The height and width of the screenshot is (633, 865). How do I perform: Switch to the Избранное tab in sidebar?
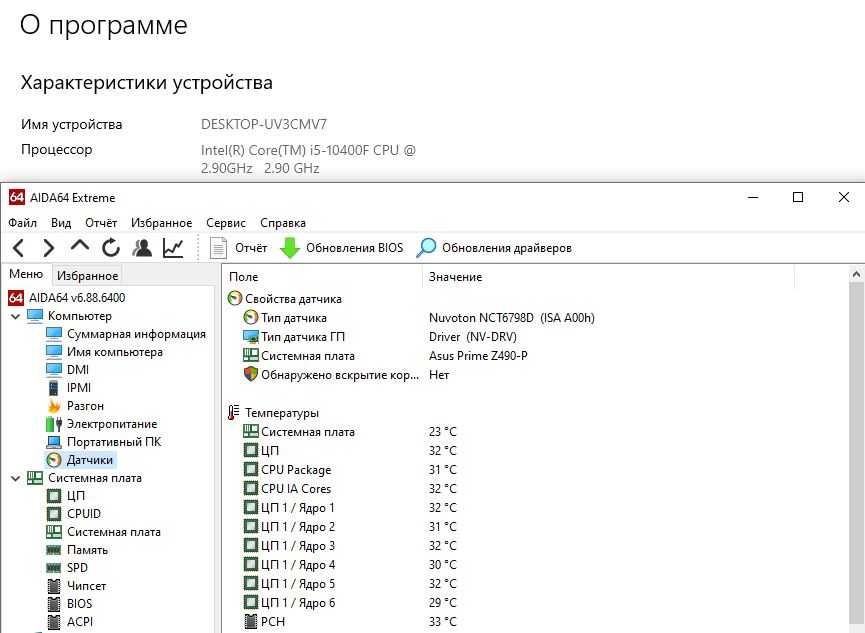click(x=87, y=275)
